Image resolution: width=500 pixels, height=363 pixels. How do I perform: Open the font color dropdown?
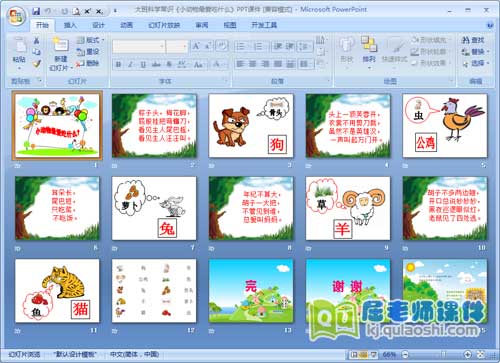click(x=218, y=64)
